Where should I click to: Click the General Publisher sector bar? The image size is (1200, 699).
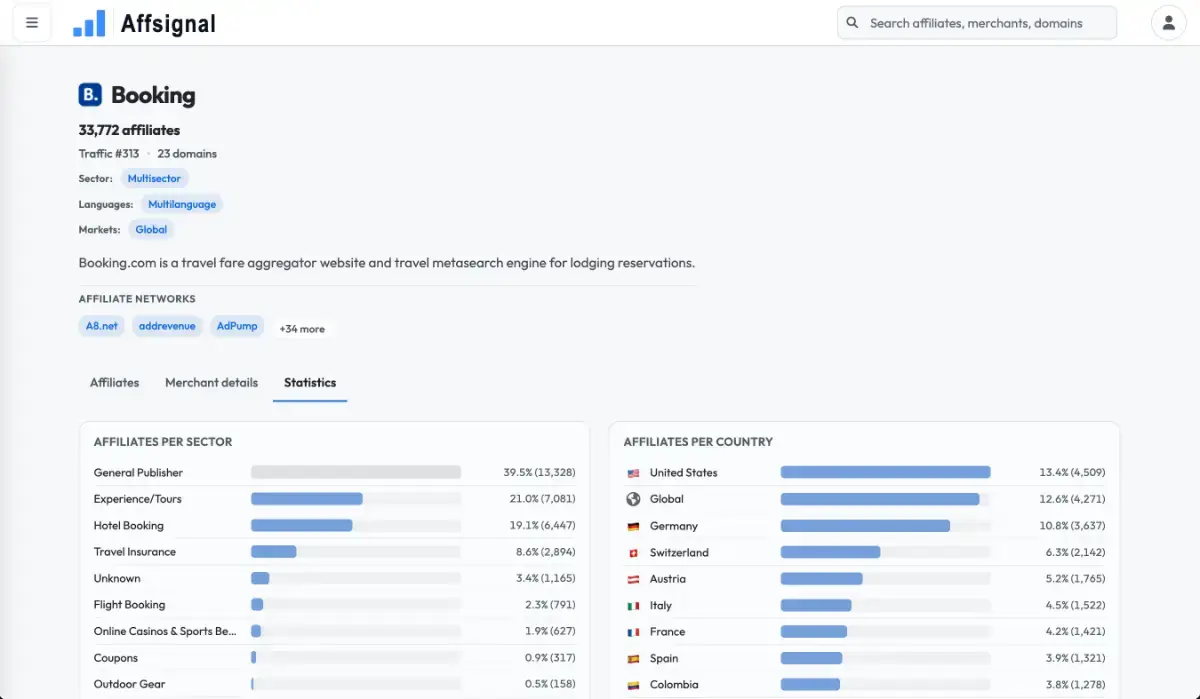[x=356, y=472]
